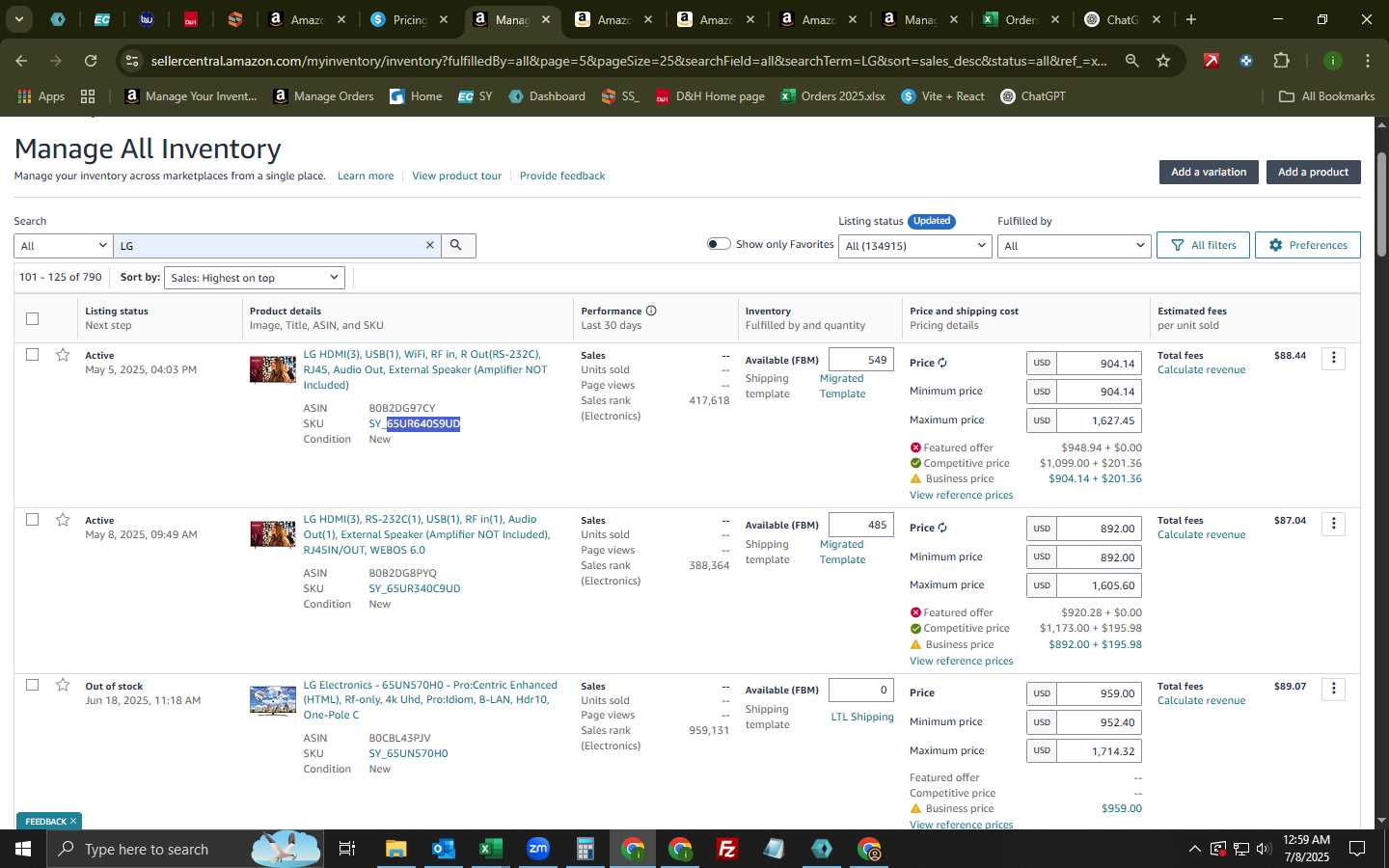Viewport: 1389px width, 868px height.
Task: Click View product tour link
Action: click(456, 176)
